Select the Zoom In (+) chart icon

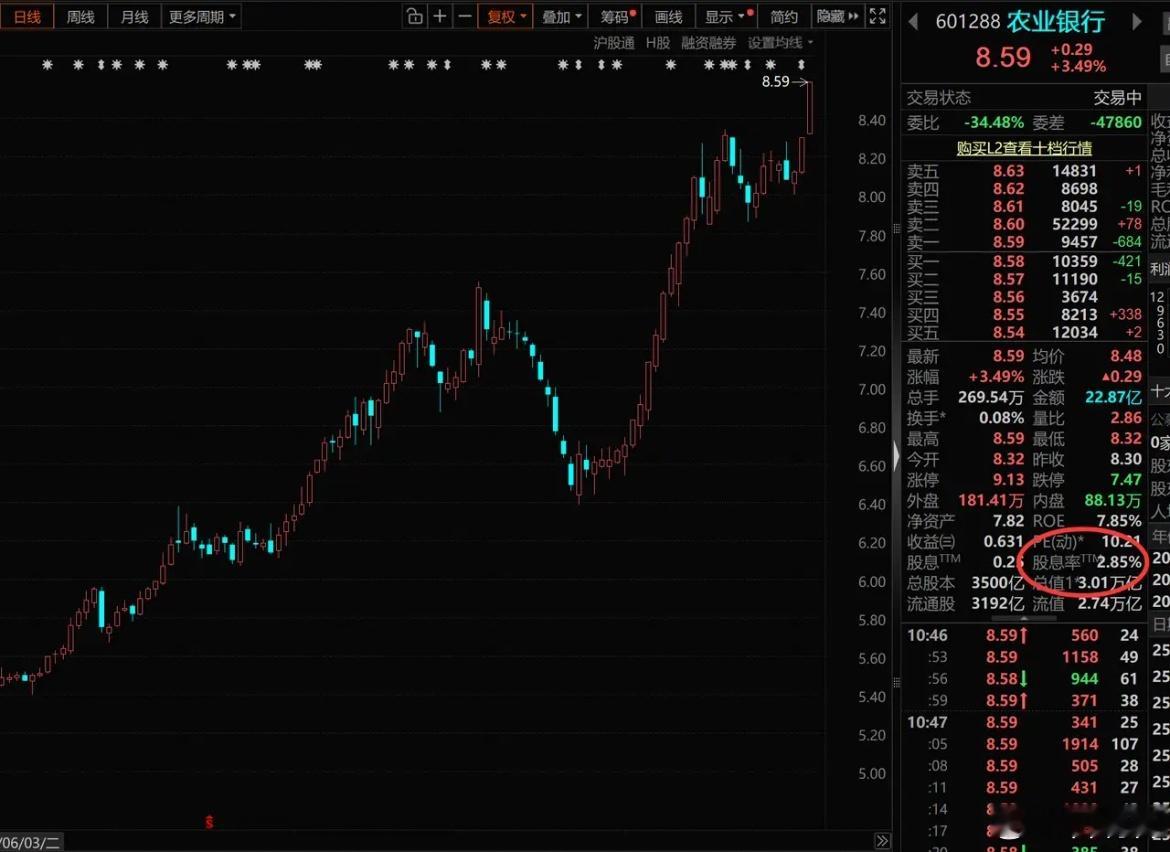[440, 16]
